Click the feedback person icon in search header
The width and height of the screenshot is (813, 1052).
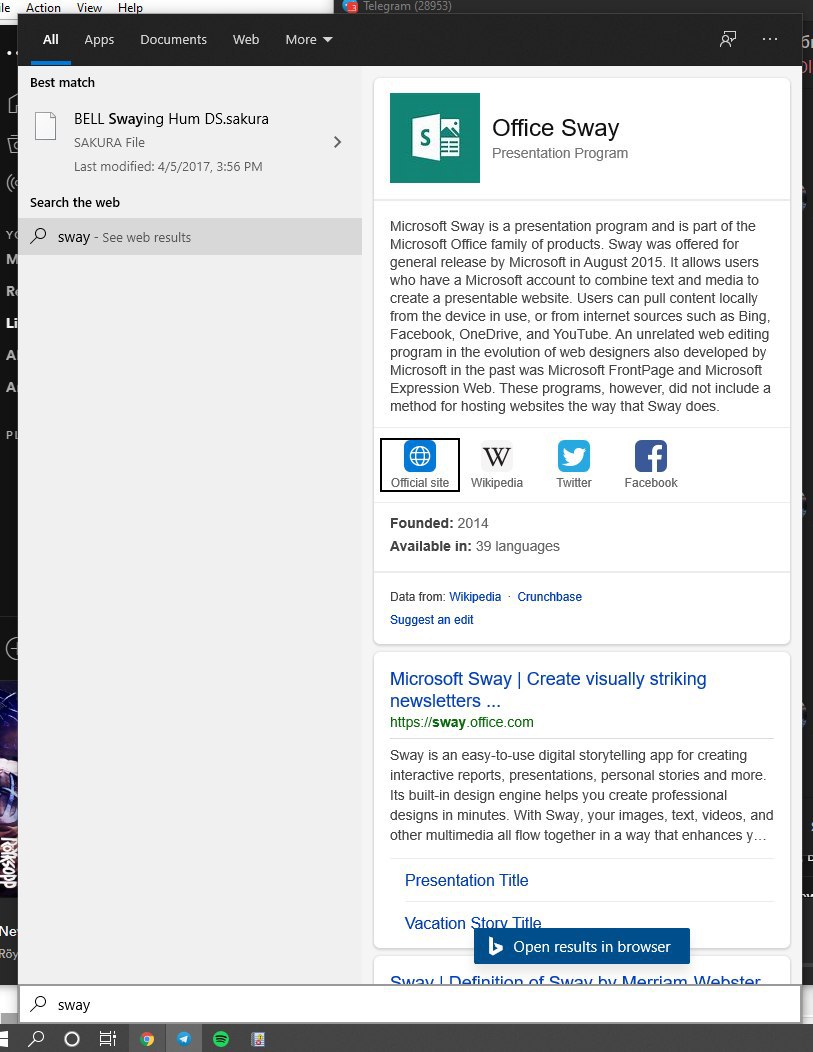(x=728, y=39)
